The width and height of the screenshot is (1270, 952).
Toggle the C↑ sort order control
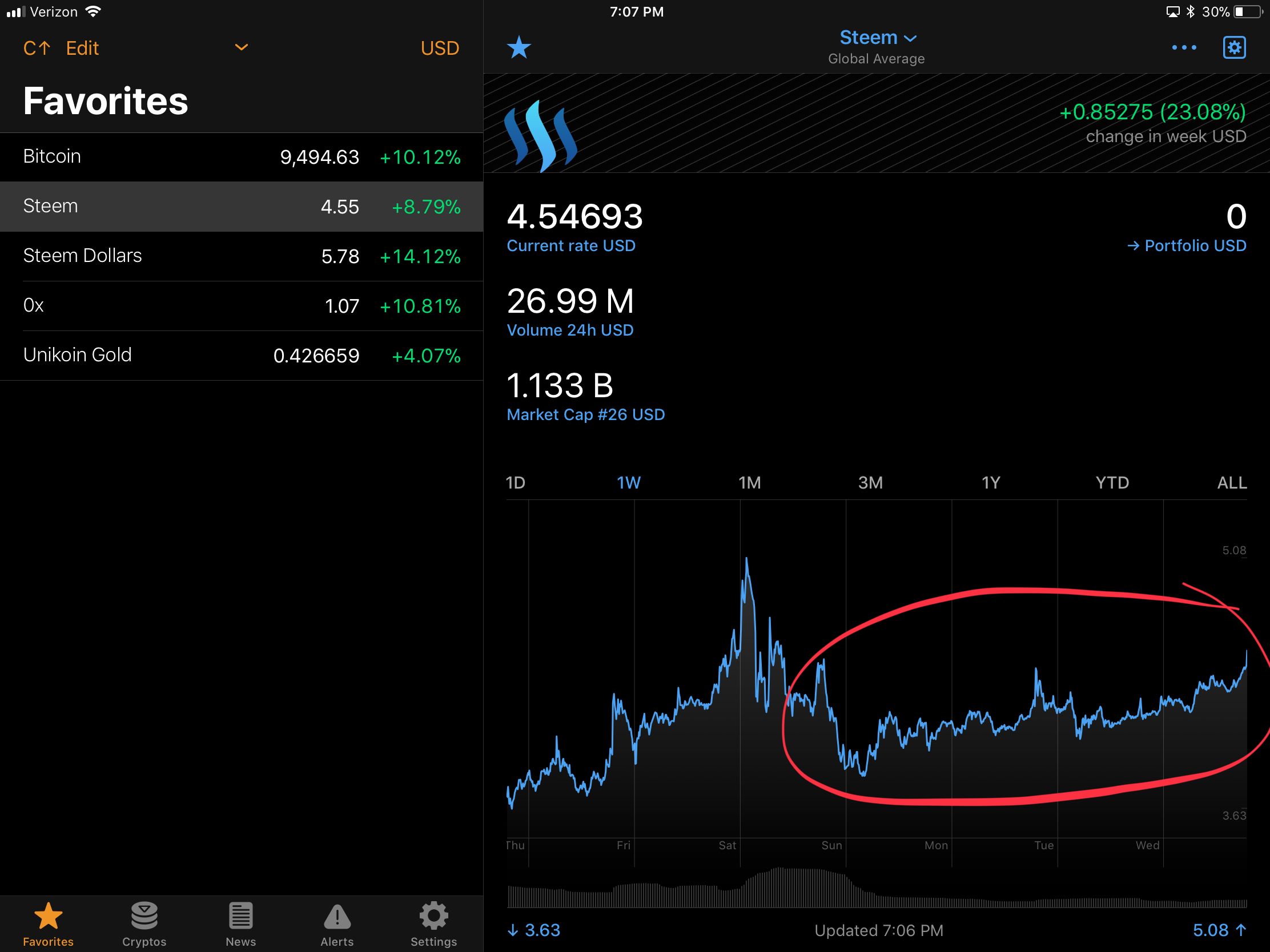[37, 48]
